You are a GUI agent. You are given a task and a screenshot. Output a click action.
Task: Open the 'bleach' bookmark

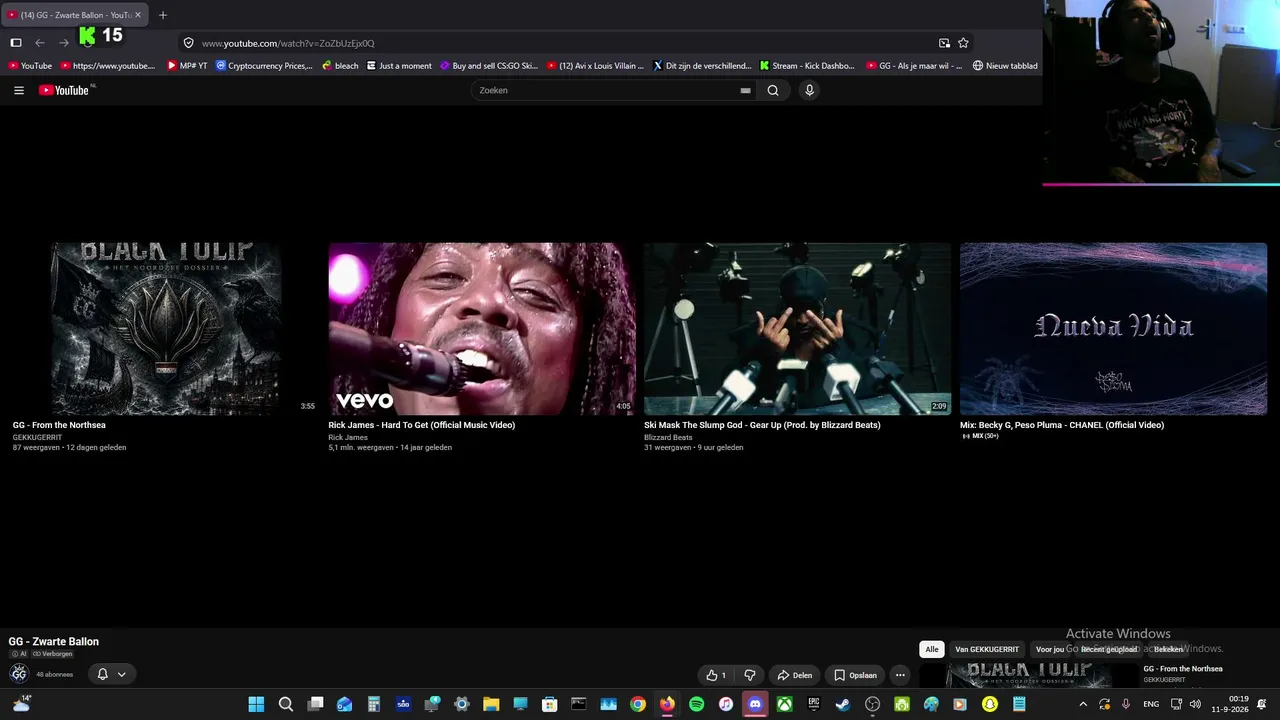pos(340,66)
